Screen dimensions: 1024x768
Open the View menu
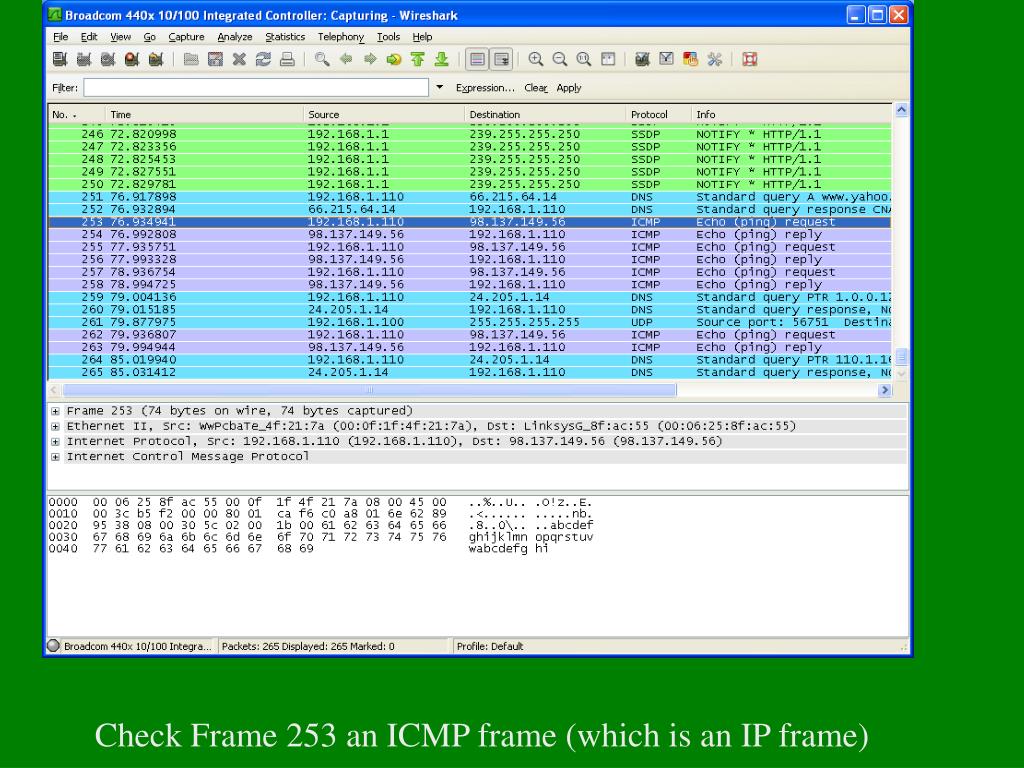pyautogui.click(x=120, y=37)
